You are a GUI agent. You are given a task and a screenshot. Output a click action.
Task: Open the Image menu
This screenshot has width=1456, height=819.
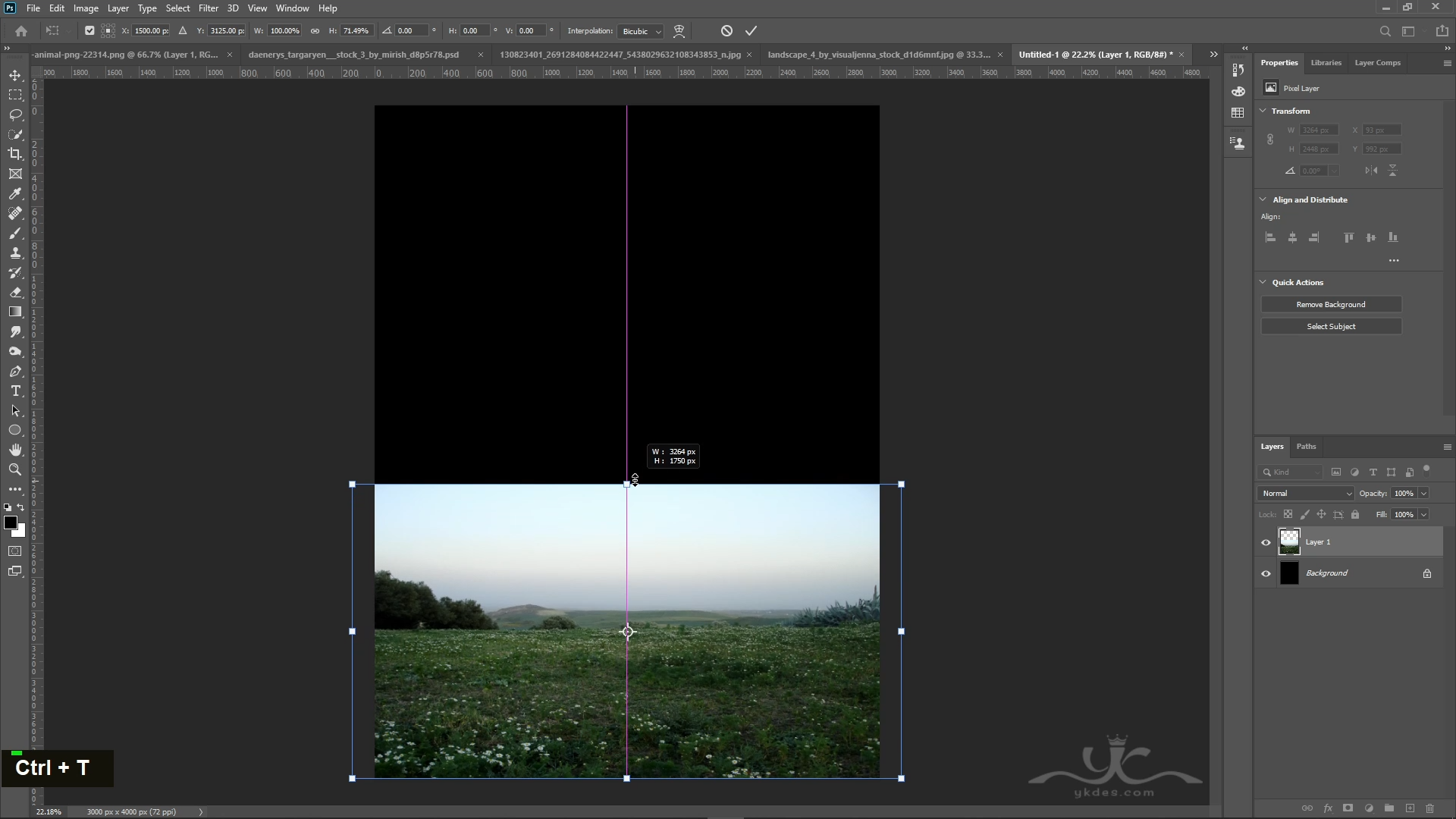tap(86, 8)
